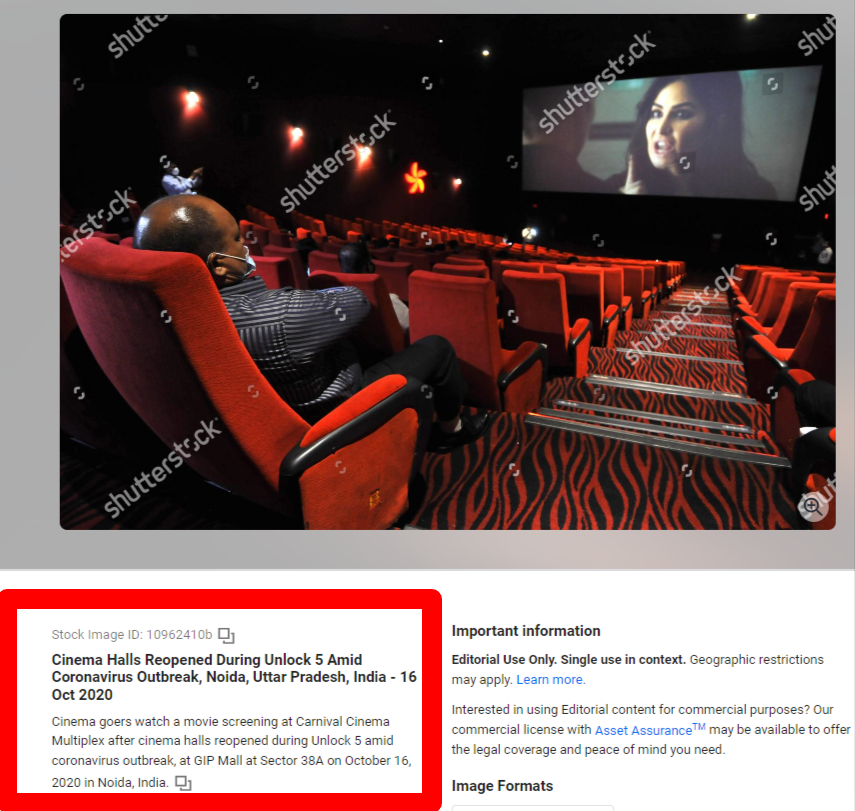Click the person standing in the photo background
This screenshot has width=855, height=811.
[180, 180]
